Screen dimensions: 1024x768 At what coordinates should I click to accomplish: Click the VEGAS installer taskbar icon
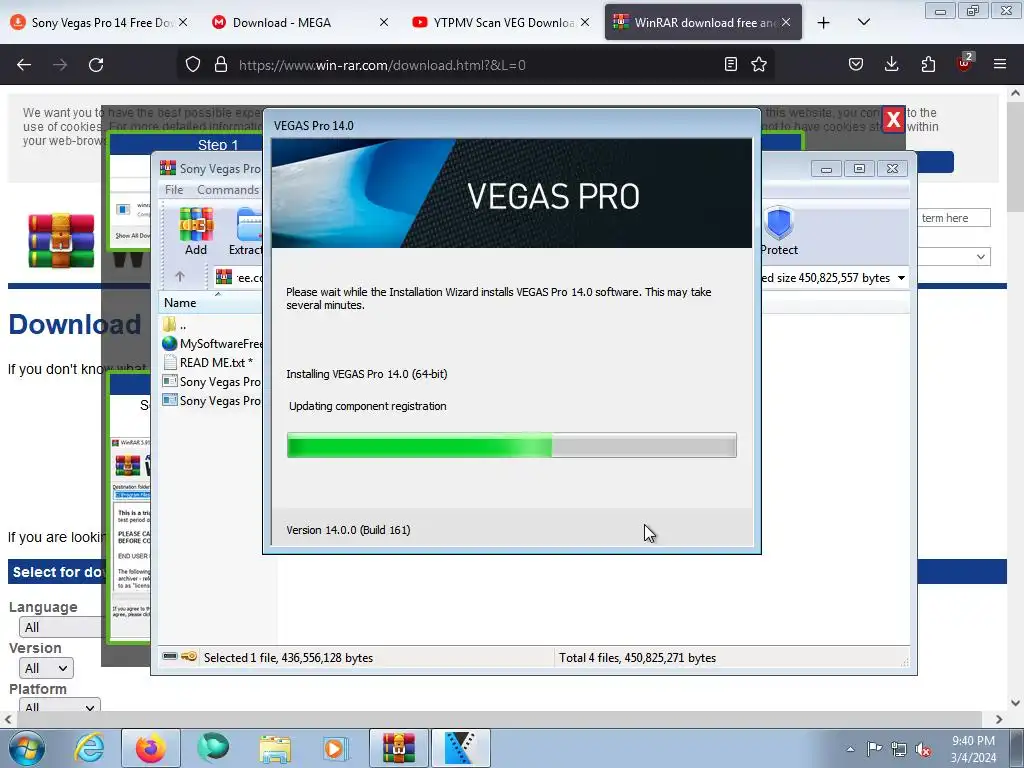[x=461, y=748]
